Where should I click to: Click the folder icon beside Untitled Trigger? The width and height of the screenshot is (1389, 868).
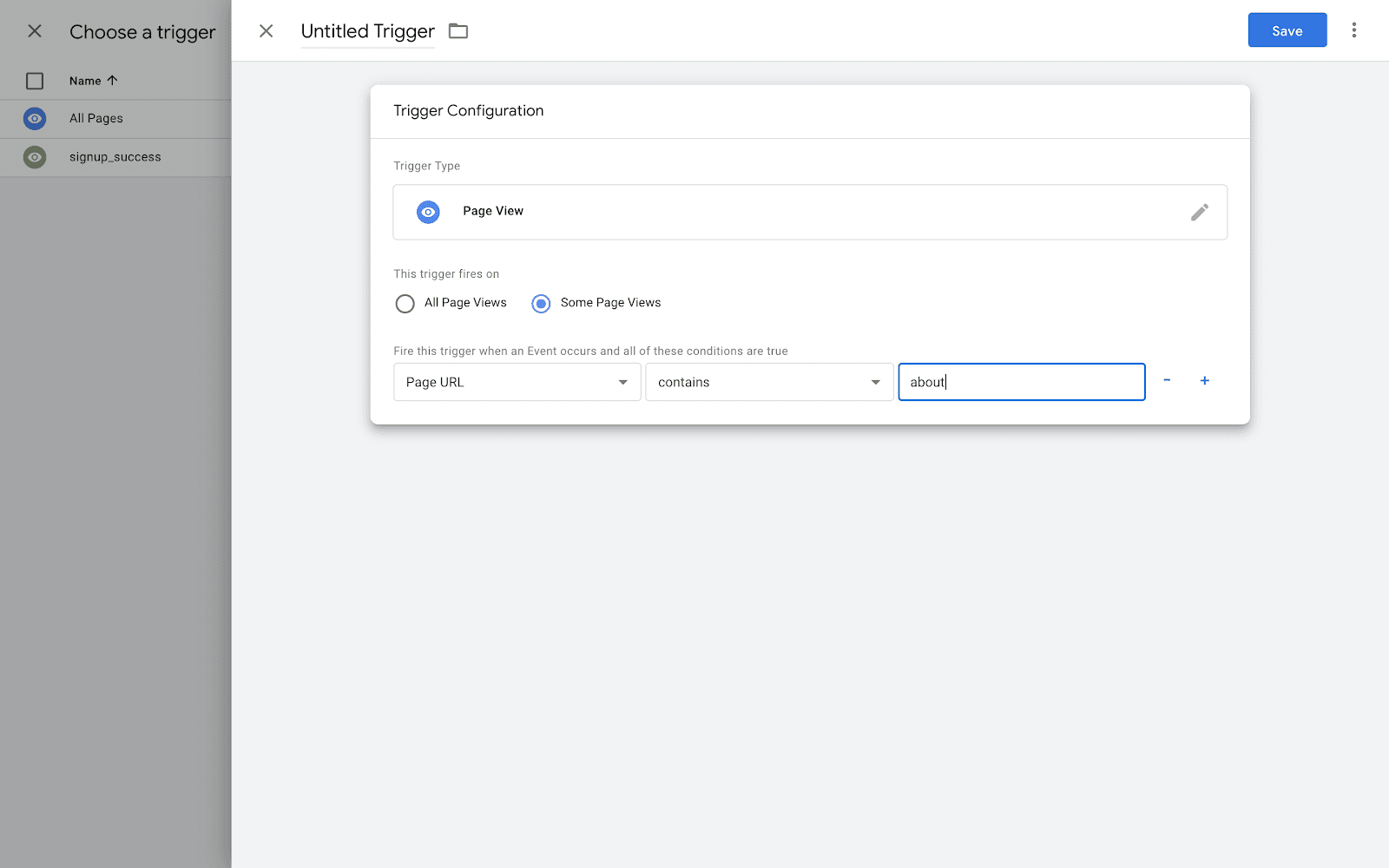coord(458,31)
